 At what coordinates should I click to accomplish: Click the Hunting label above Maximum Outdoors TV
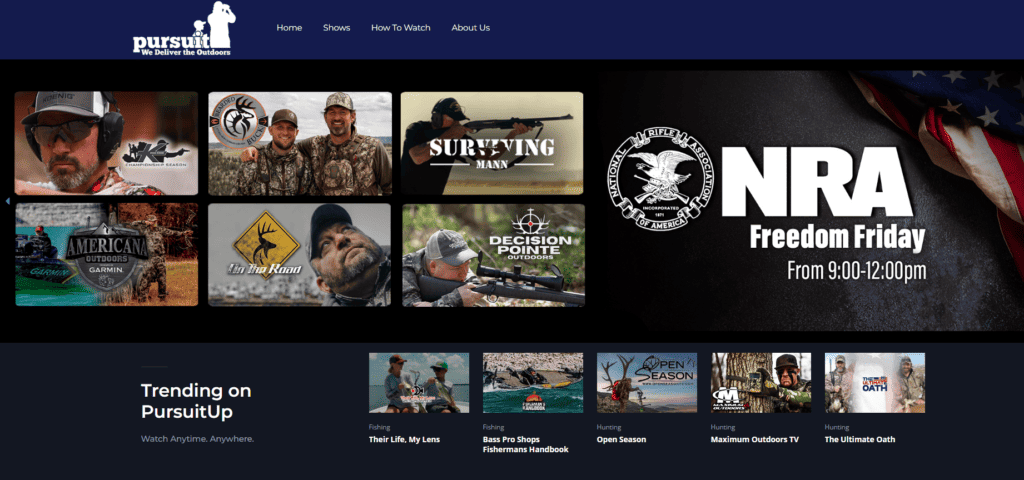coord(722,427)
